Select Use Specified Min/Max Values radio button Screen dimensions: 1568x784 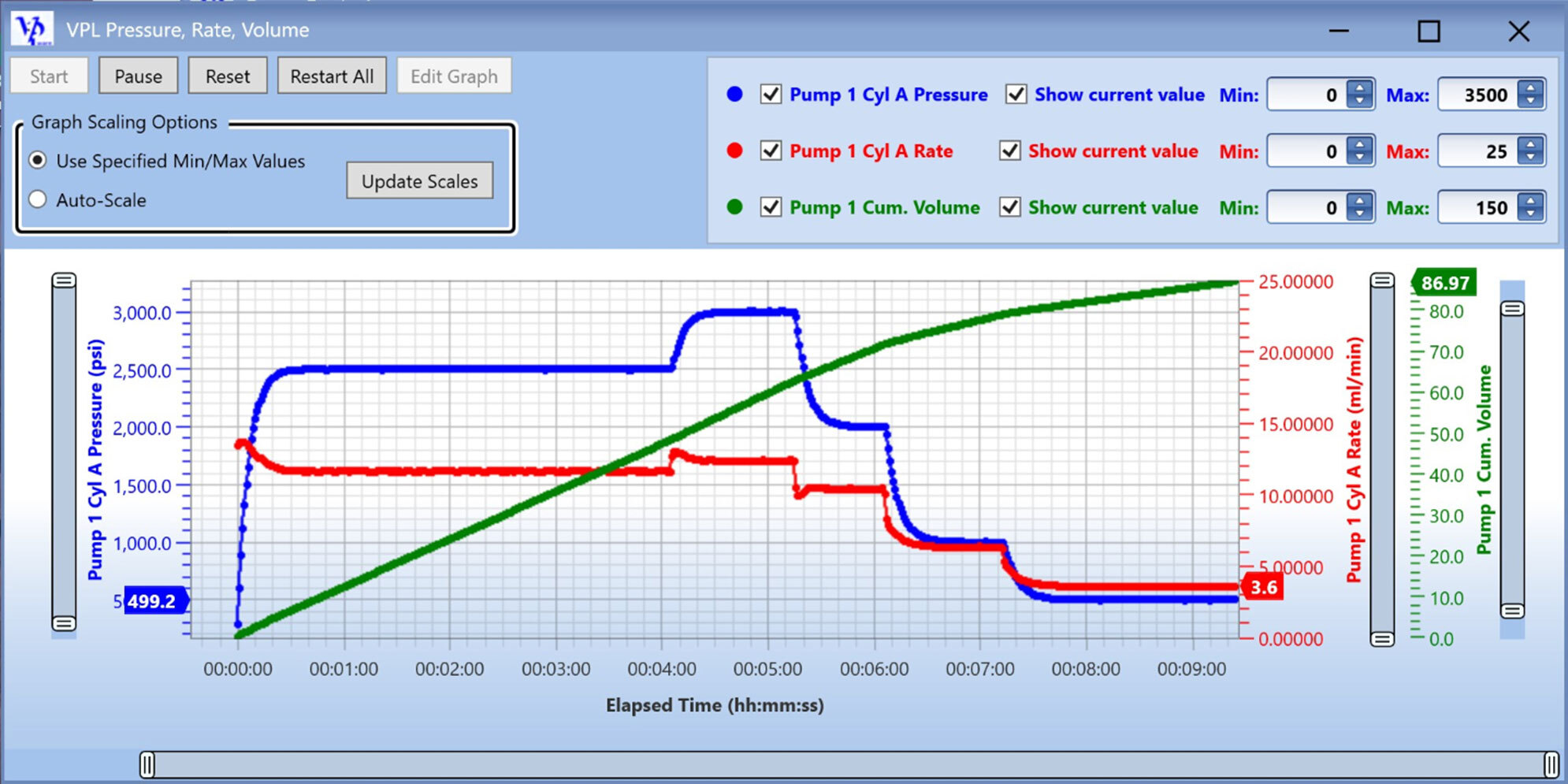coord(38,161)
